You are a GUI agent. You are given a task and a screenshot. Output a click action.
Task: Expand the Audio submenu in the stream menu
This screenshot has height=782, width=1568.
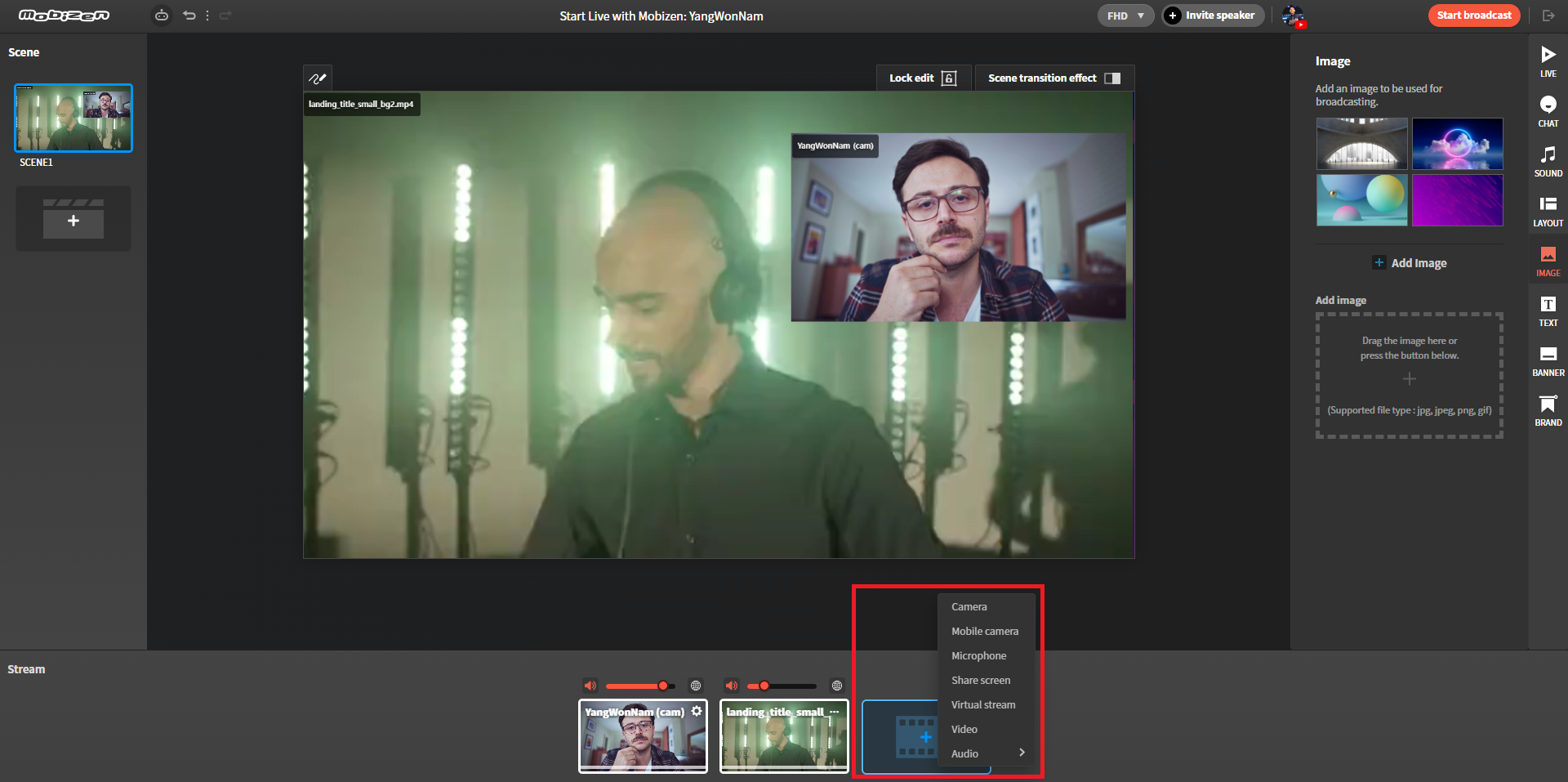pyautogui.click(x=987, y=753)
